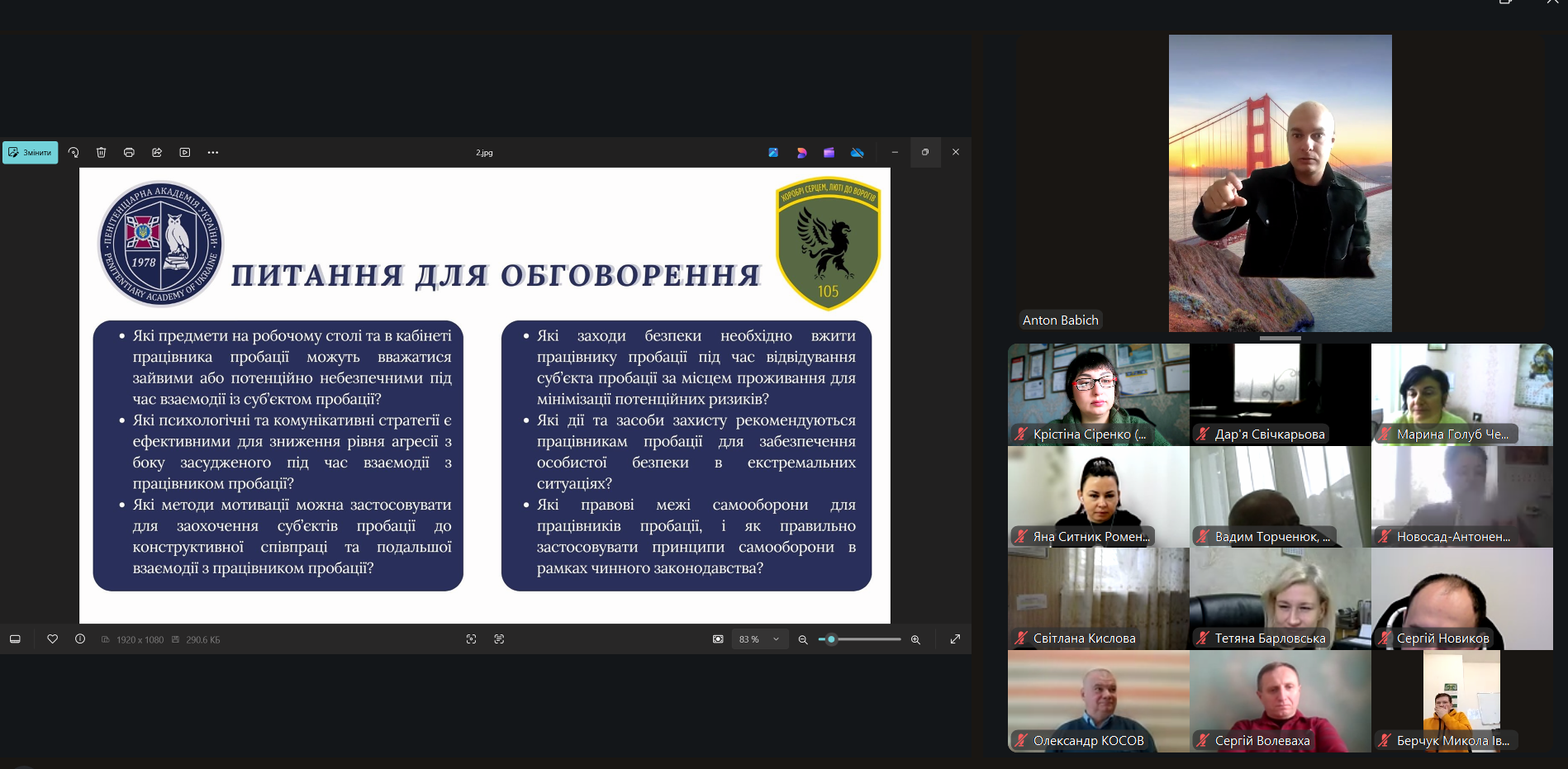Screen dimensions: 1568x769
Task: Click the zoom out magnifier icon
Action: pyautogui.click(x=802, y=639)
